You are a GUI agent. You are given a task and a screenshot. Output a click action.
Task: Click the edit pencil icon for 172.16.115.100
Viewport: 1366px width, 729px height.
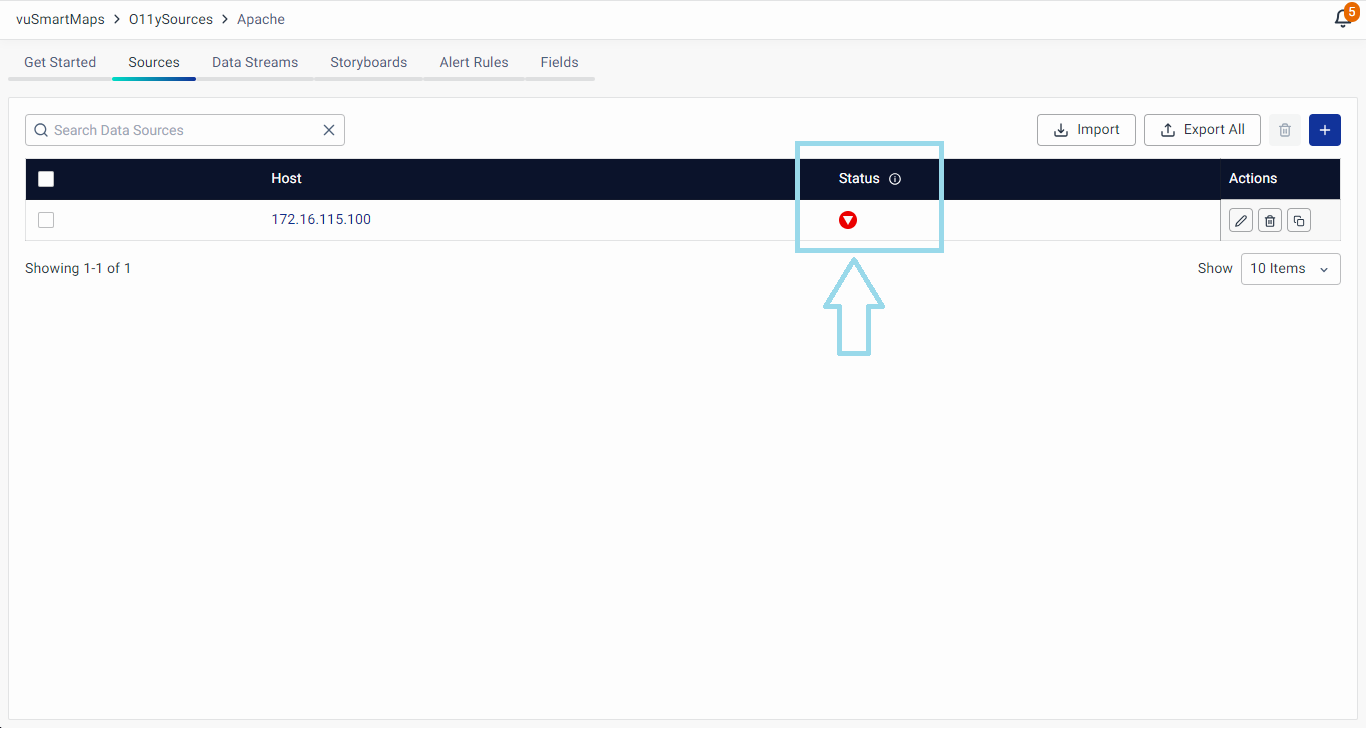[x=1241, y=221]
